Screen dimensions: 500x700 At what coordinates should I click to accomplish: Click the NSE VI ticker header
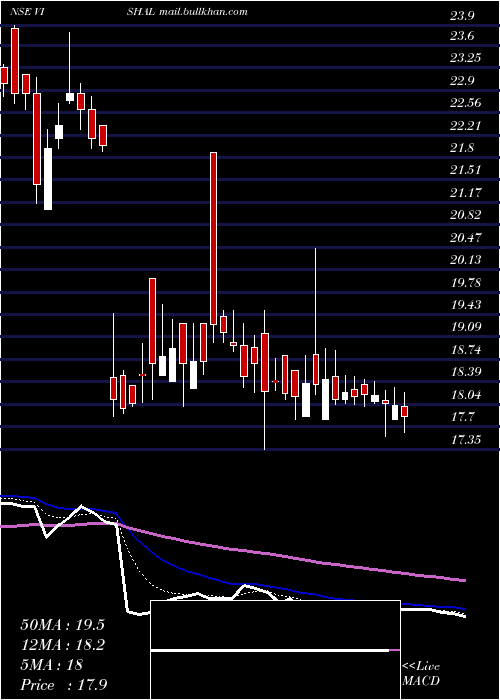27,12
